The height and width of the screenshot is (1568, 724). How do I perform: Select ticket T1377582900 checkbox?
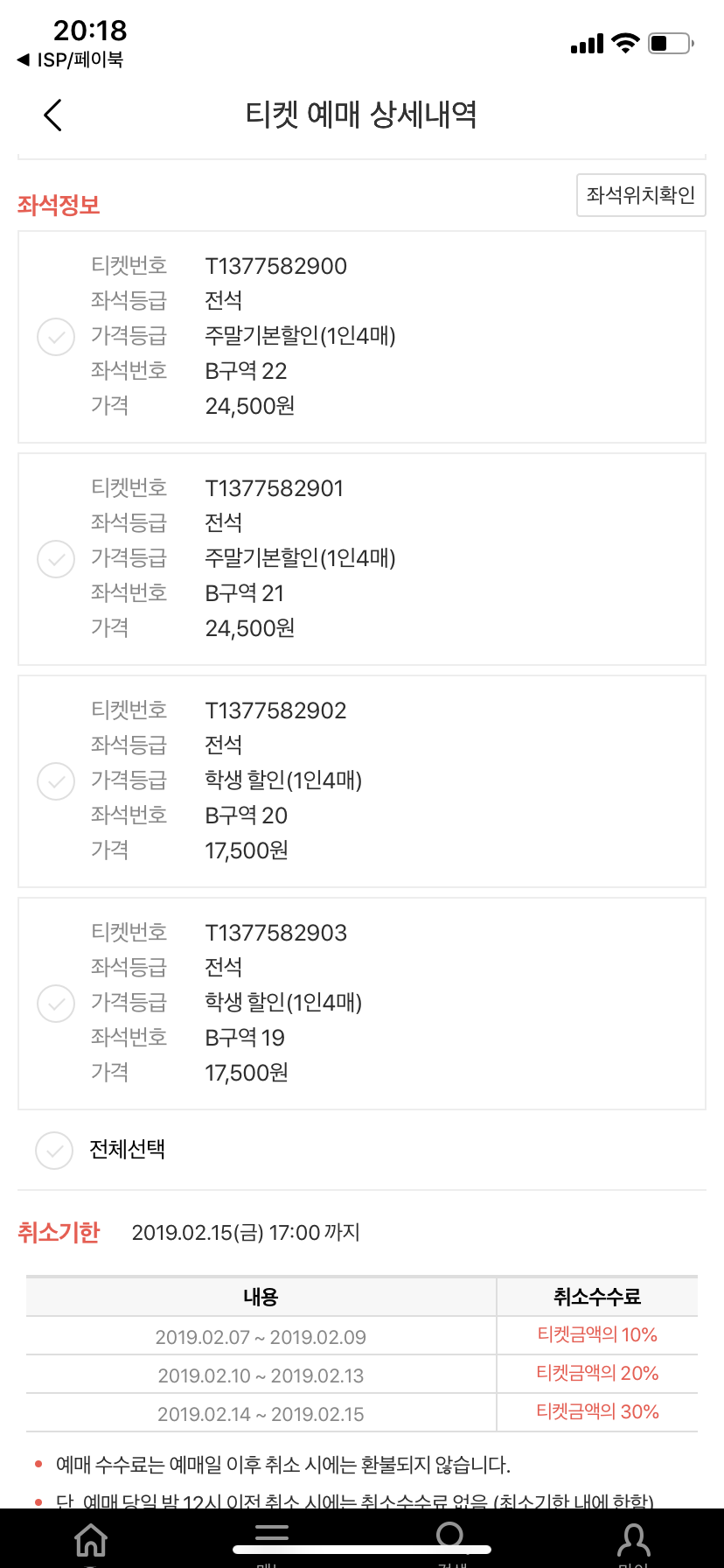(x=56, y=337)
